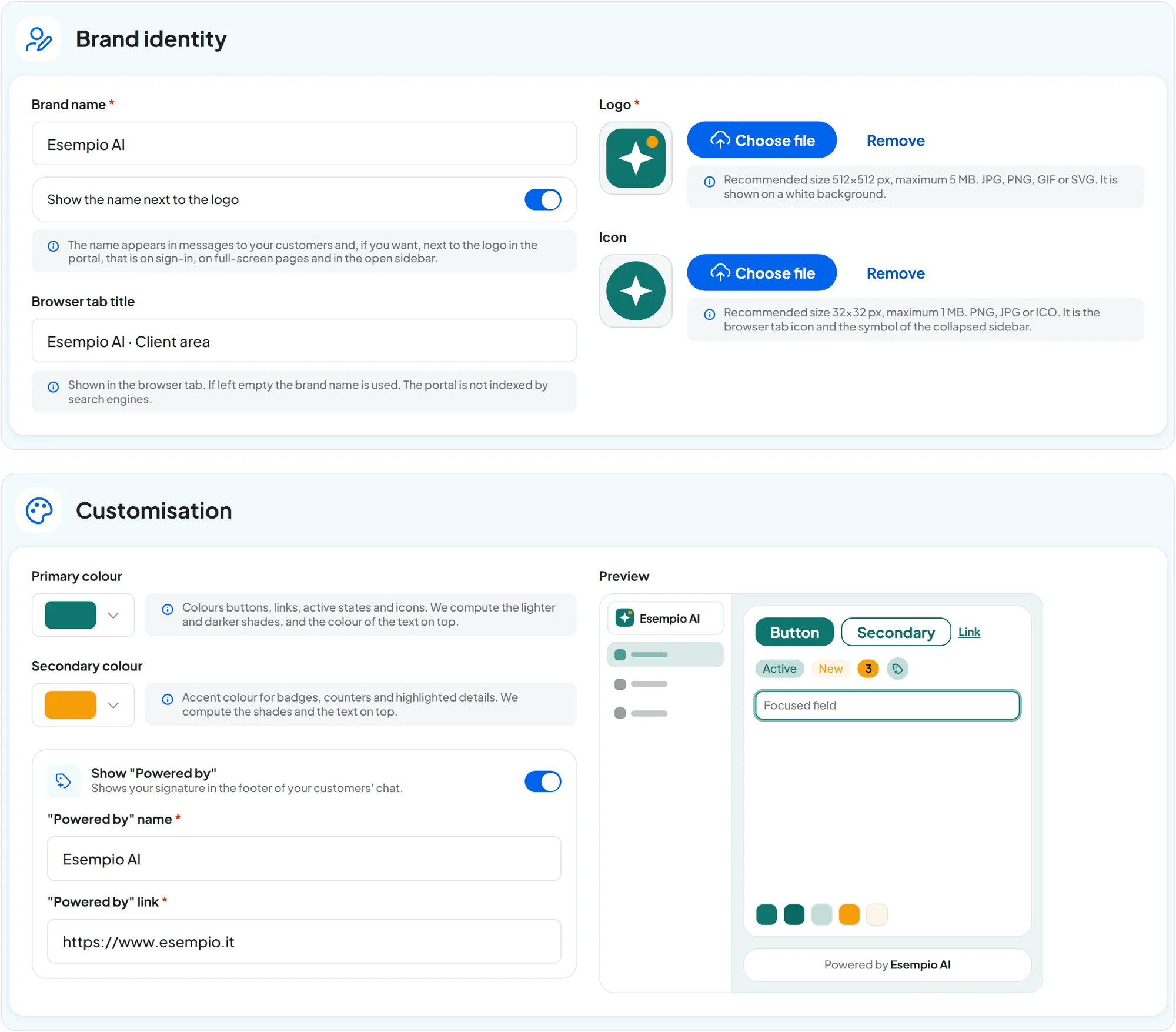Click the Preview label

[624, 576]
